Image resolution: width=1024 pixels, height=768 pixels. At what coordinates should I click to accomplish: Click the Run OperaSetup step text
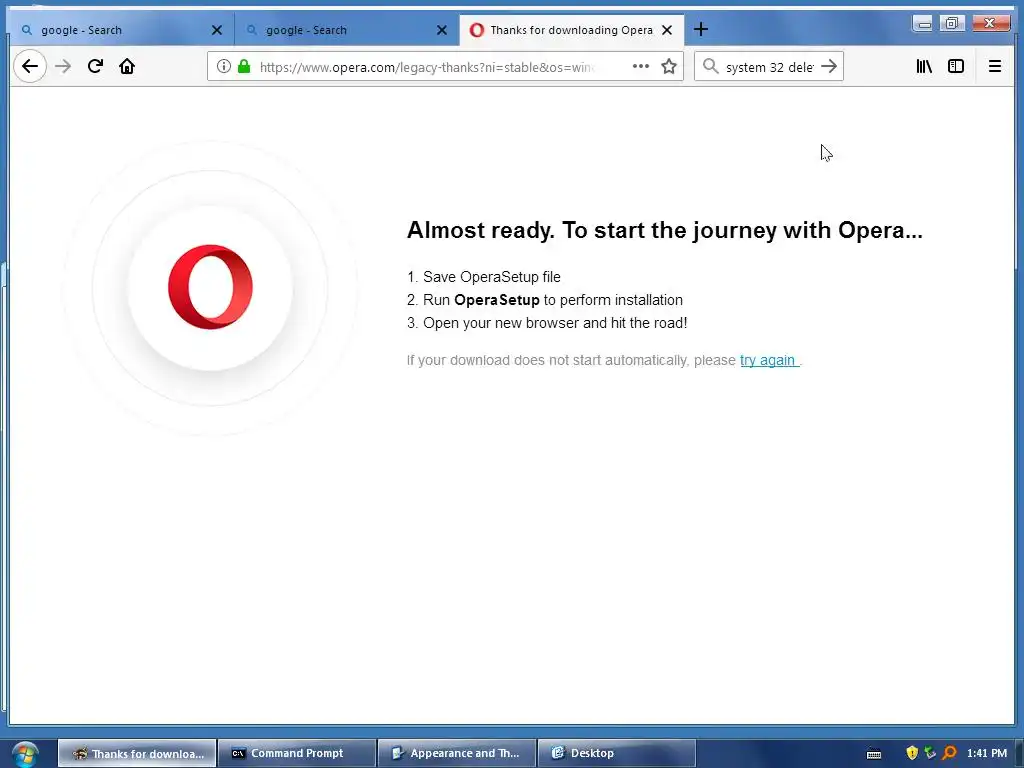click(x=545, y=300)
